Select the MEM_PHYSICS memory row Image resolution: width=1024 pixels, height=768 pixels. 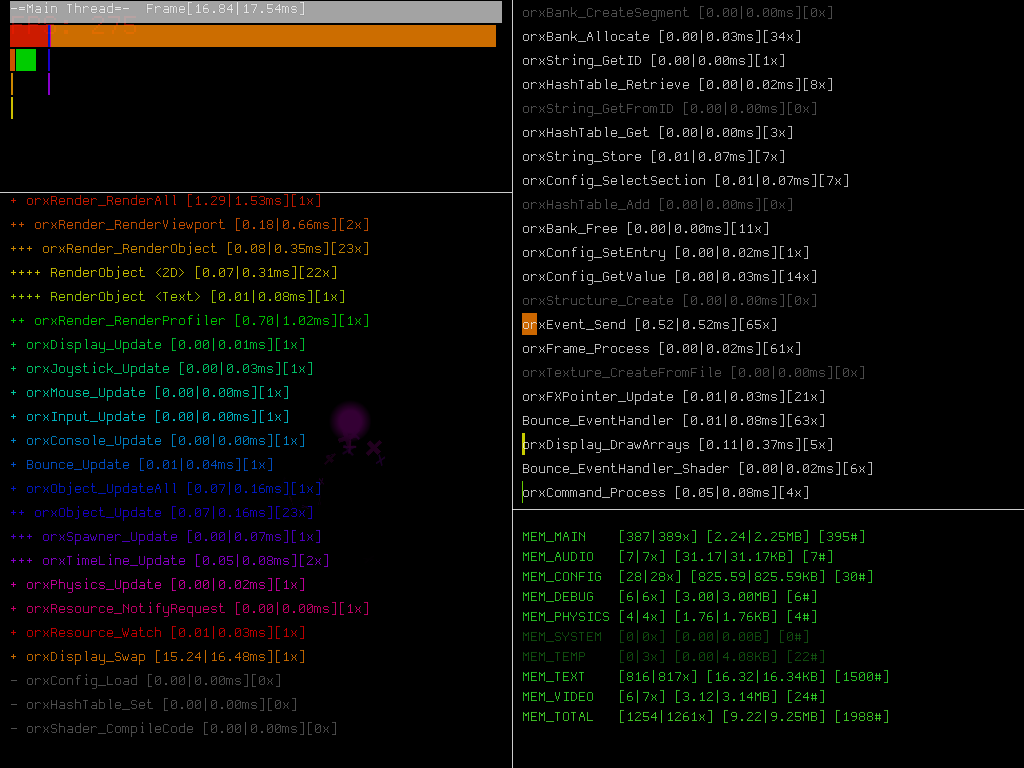pyautogui.click(x=669, y=617)
